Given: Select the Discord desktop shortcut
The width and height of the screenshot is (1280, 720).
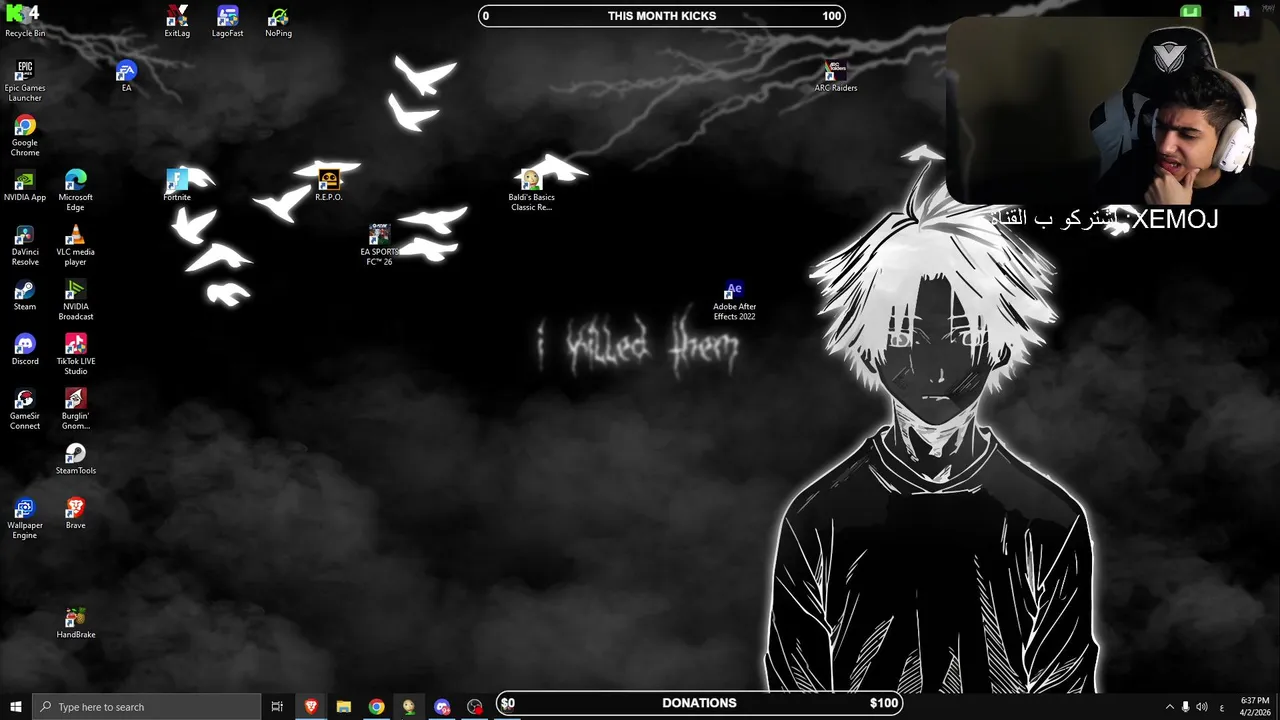Looking at the screenshot, I should coord(25,350).
